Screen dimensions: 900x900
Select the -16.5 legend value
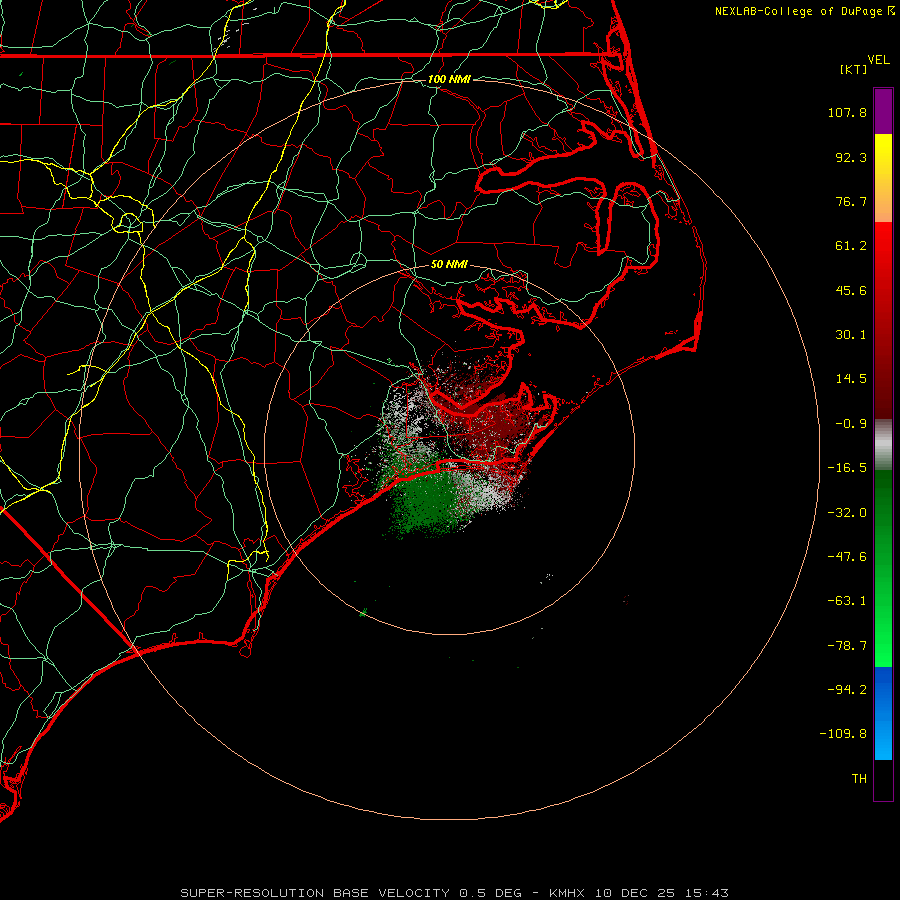pyautogui.click(x=847, y=468)
